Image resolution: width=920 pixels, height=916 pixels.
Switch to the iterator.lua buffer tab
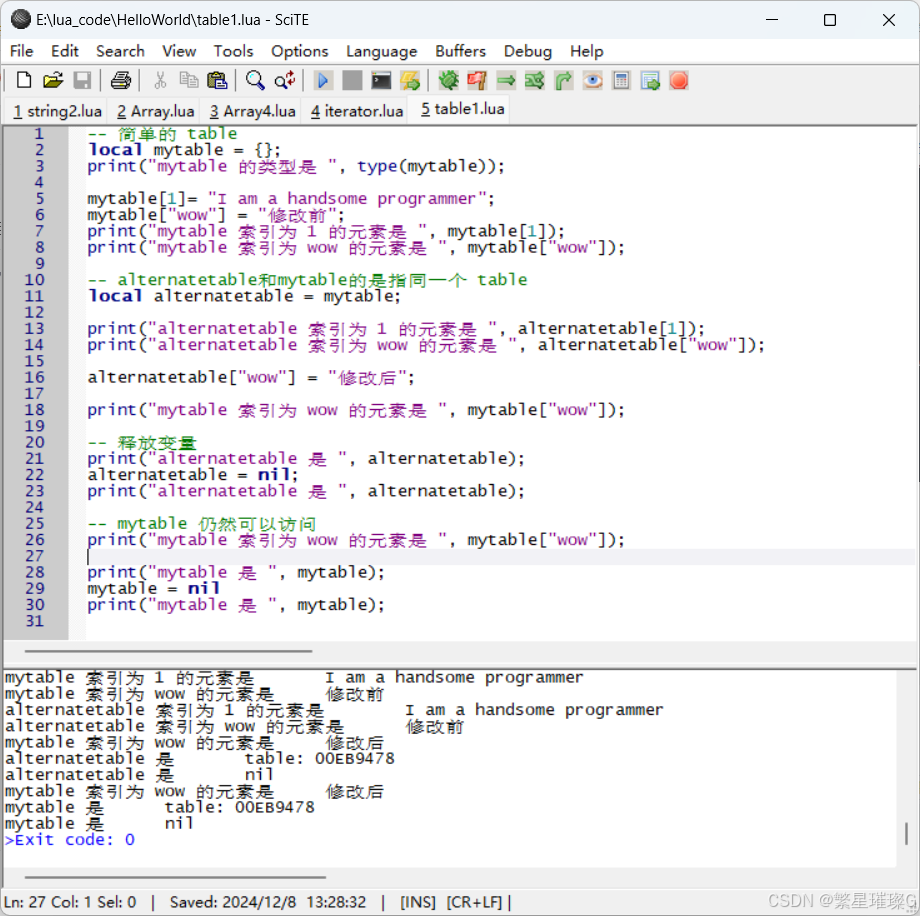(x=356, y=110)
